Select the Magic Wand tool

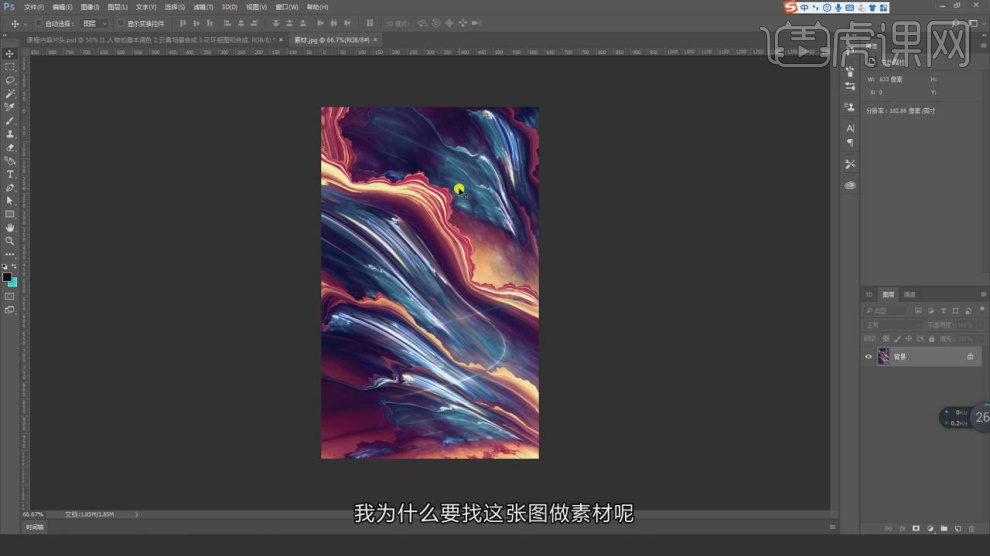pos(9,93)
